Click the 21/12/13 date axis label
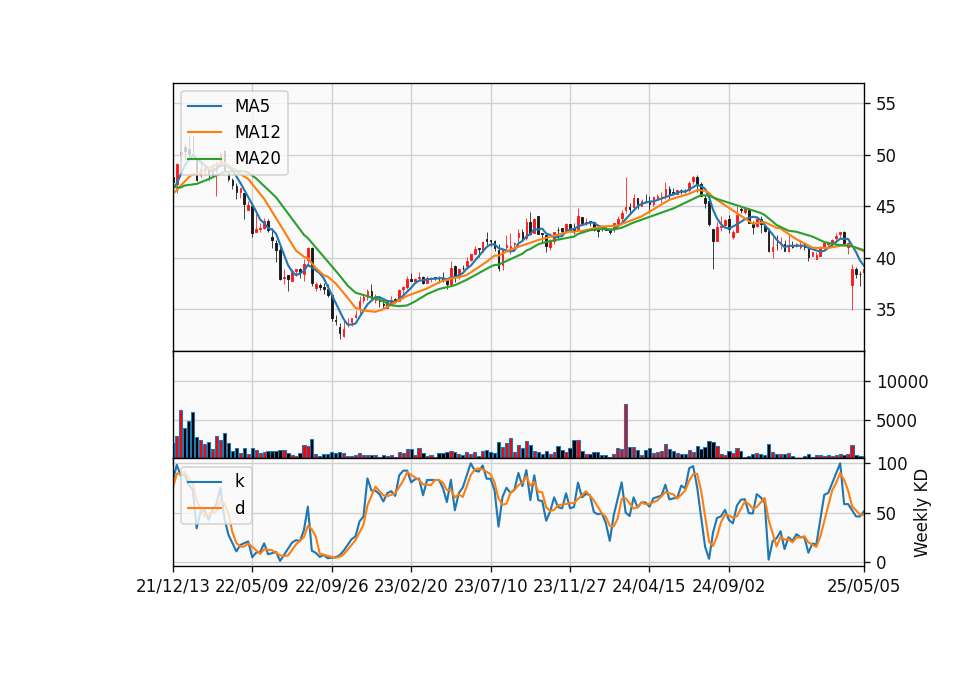 click(173, 586)
